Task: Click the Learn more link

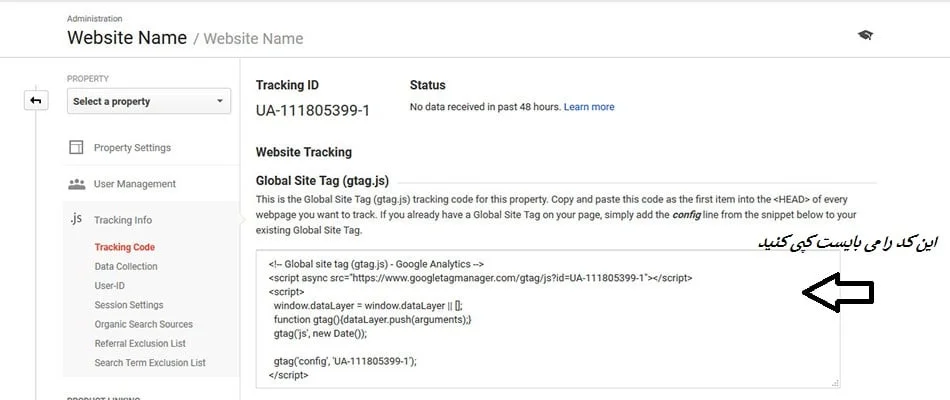Action: pyautogui.click(x=589, y=107)
